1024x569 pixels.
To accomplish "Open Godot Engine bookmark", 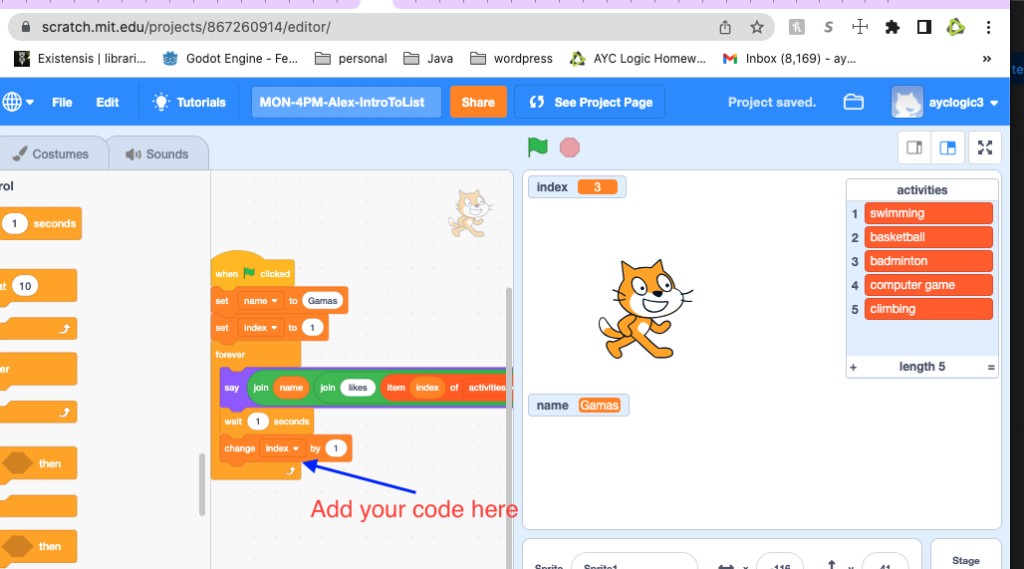I will (230, 59).
